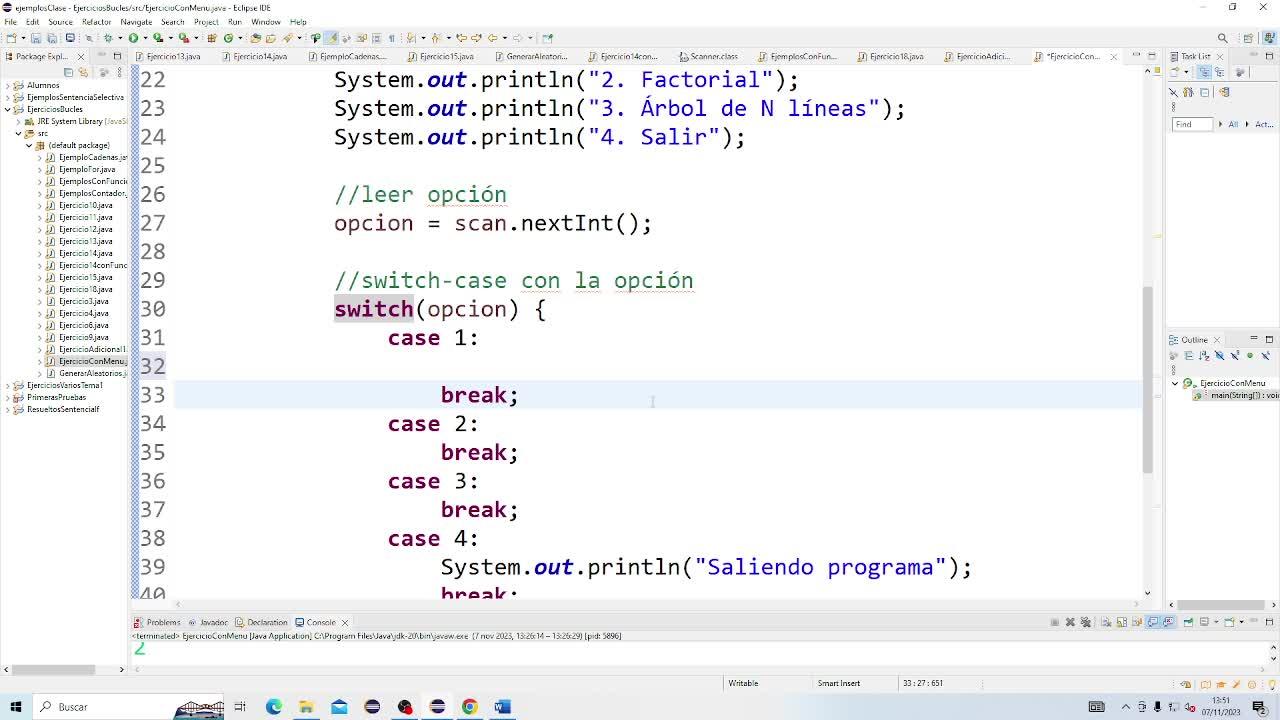Open Microsoft Edge from the taskbar
The height and width of the screenshot is (720, 1280).
273,707
